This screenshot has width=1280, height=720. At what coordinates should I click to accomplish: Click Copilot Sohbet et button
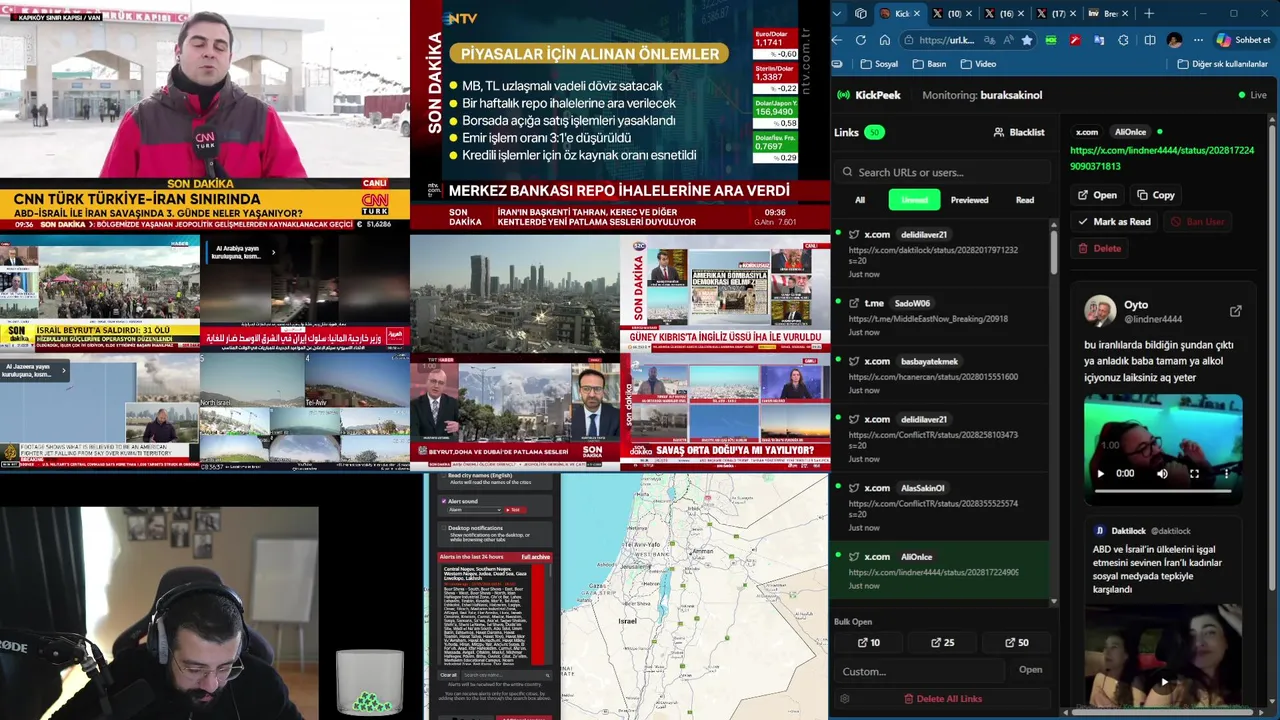(1243, 40)
